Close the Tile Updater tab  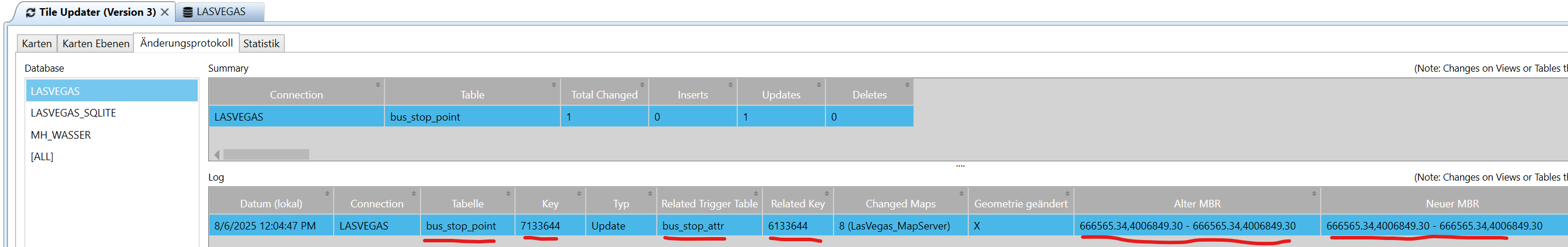[x=165, y=12]
